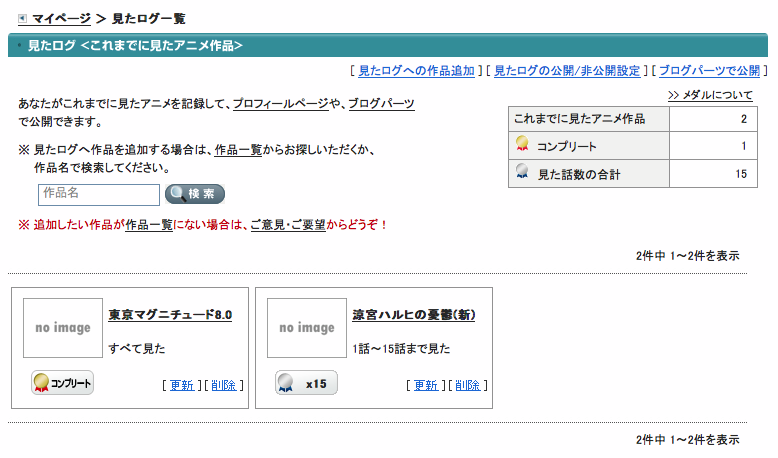Focus the 作品名 search input field

[x=99, y=195]
